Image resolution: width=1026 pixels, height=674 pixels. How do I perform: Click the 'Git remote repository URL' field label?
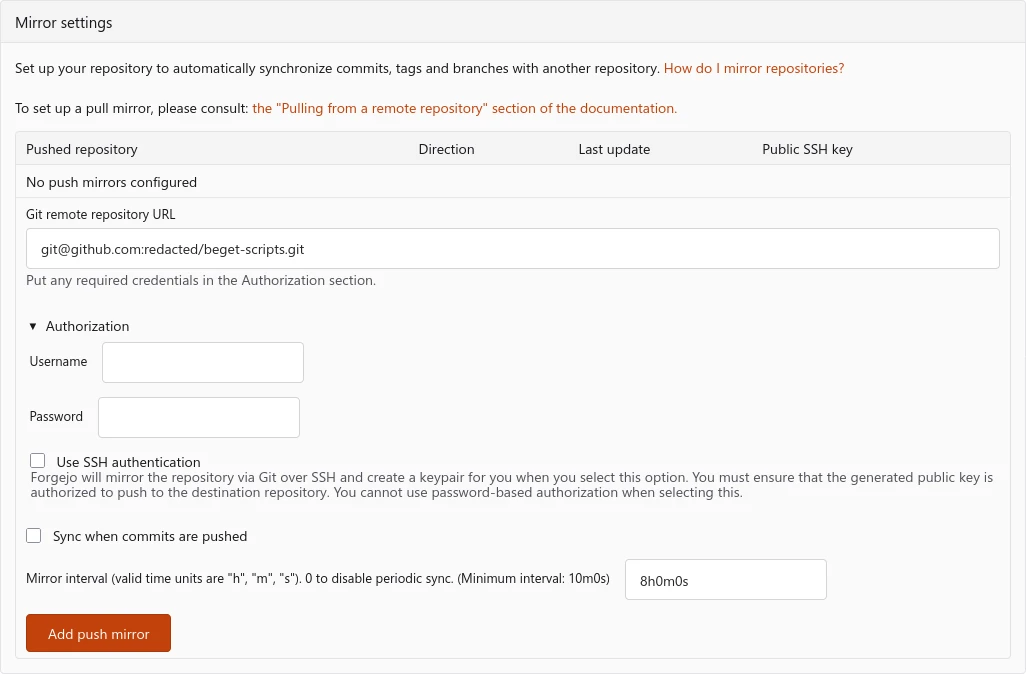101,214
